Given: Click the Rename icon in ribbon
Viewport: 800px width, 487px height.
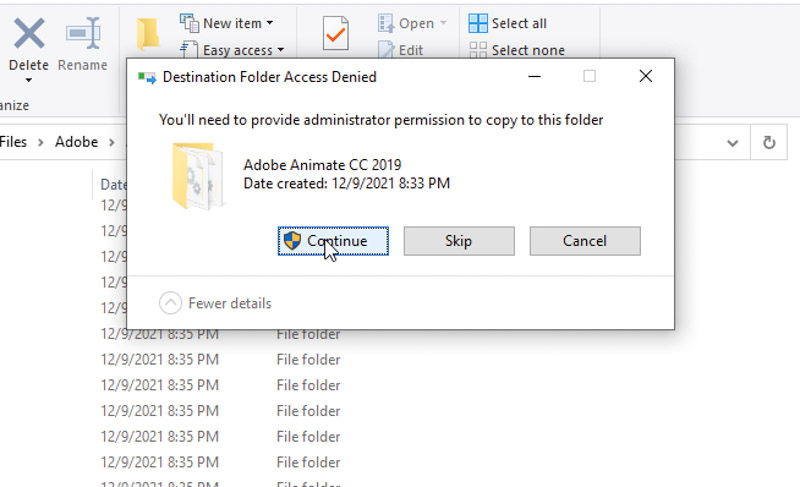Looking at the screenshot, I should pos(82,33).
